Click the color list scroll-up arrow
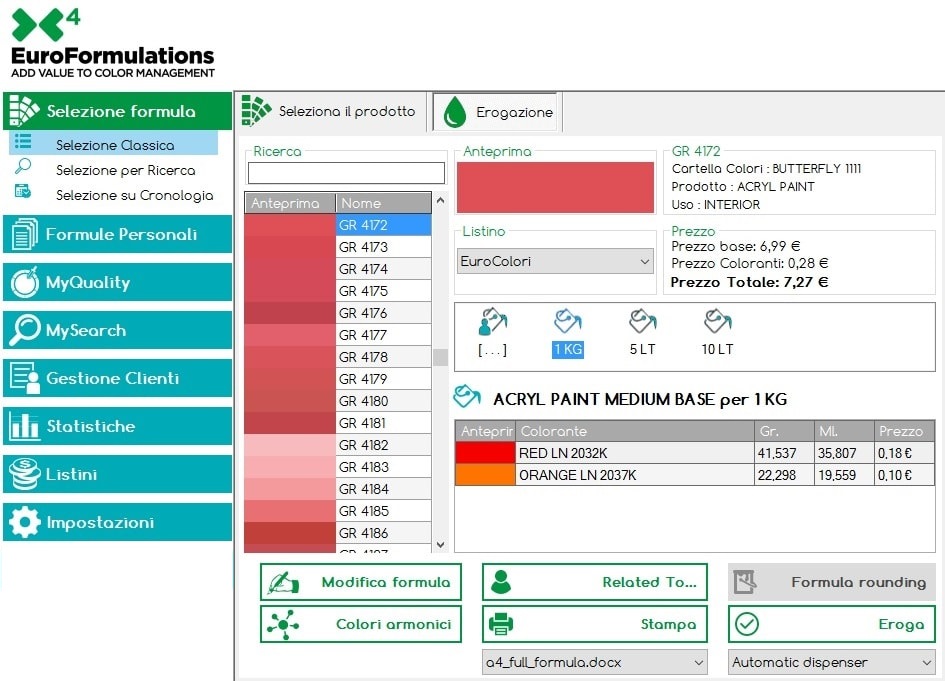 point(441,201)
